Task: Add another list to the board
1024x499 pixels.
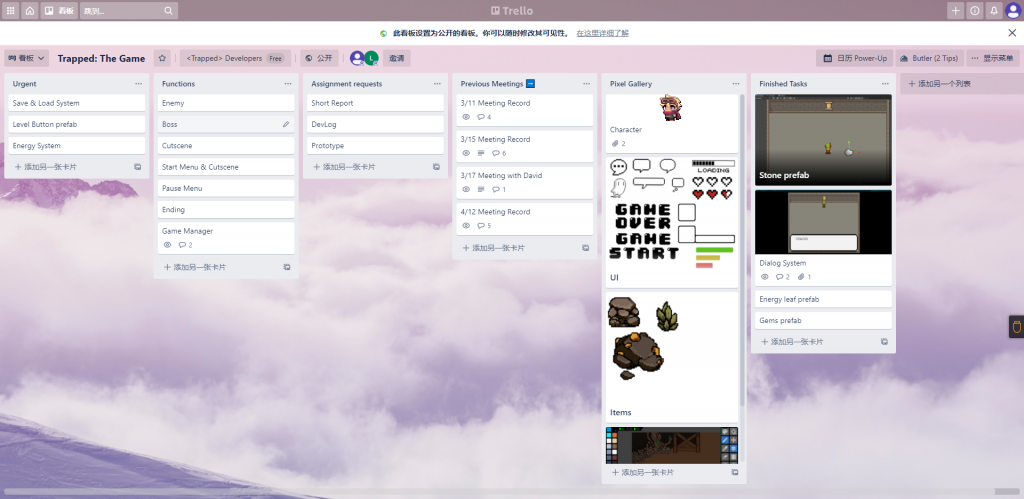Action: point(961,84)
